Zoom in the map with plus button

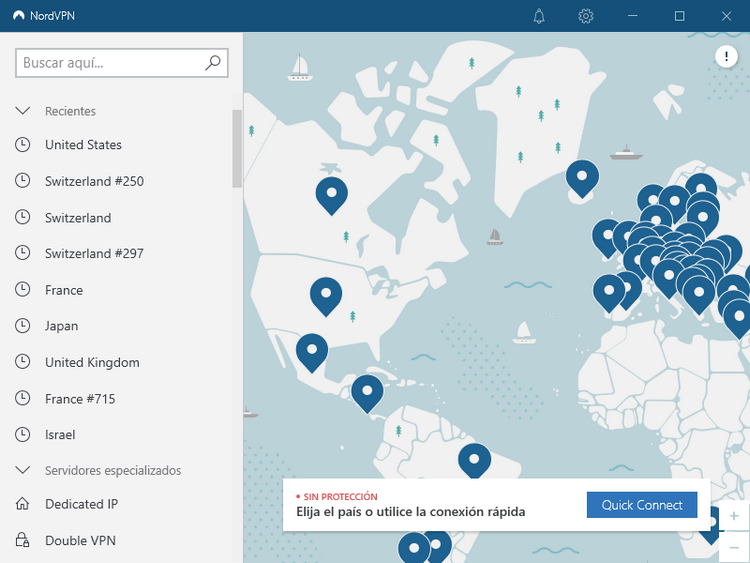pyautogui.click(x=734, y=516)
